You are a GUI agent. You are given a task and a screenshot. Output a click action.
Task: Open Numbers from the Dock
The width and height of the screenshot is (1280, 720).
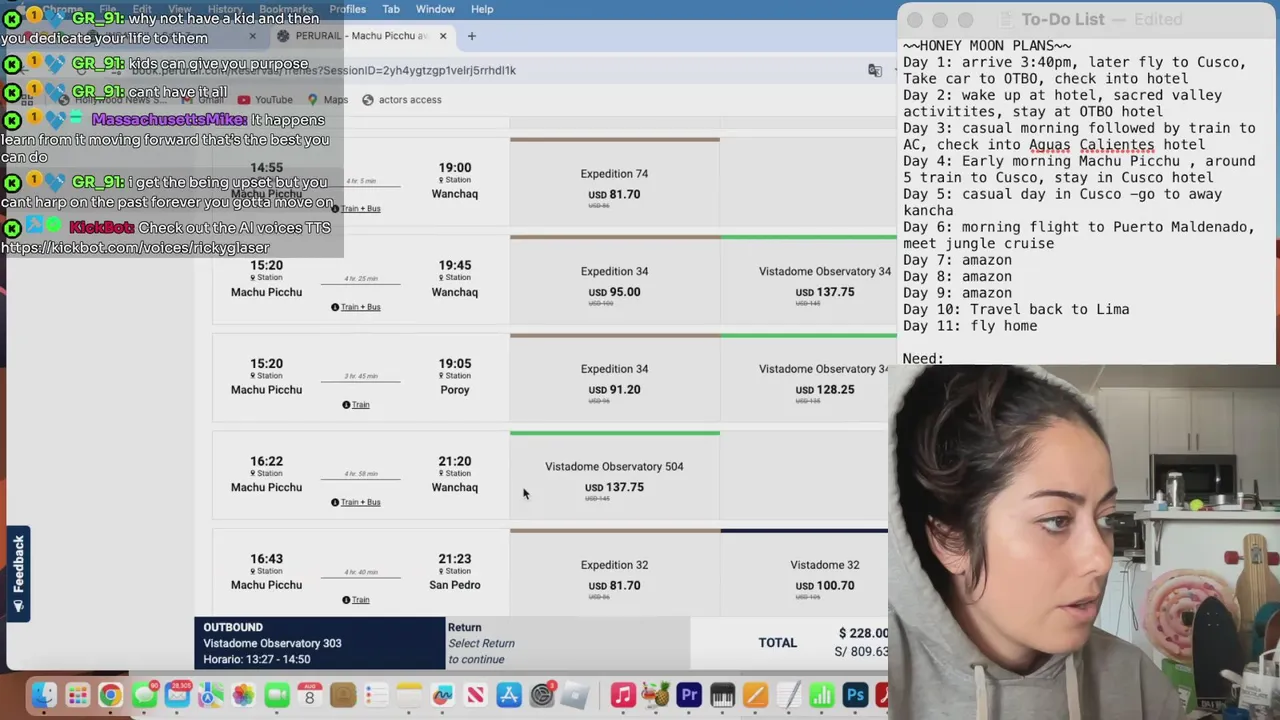(x=821, y=695)
